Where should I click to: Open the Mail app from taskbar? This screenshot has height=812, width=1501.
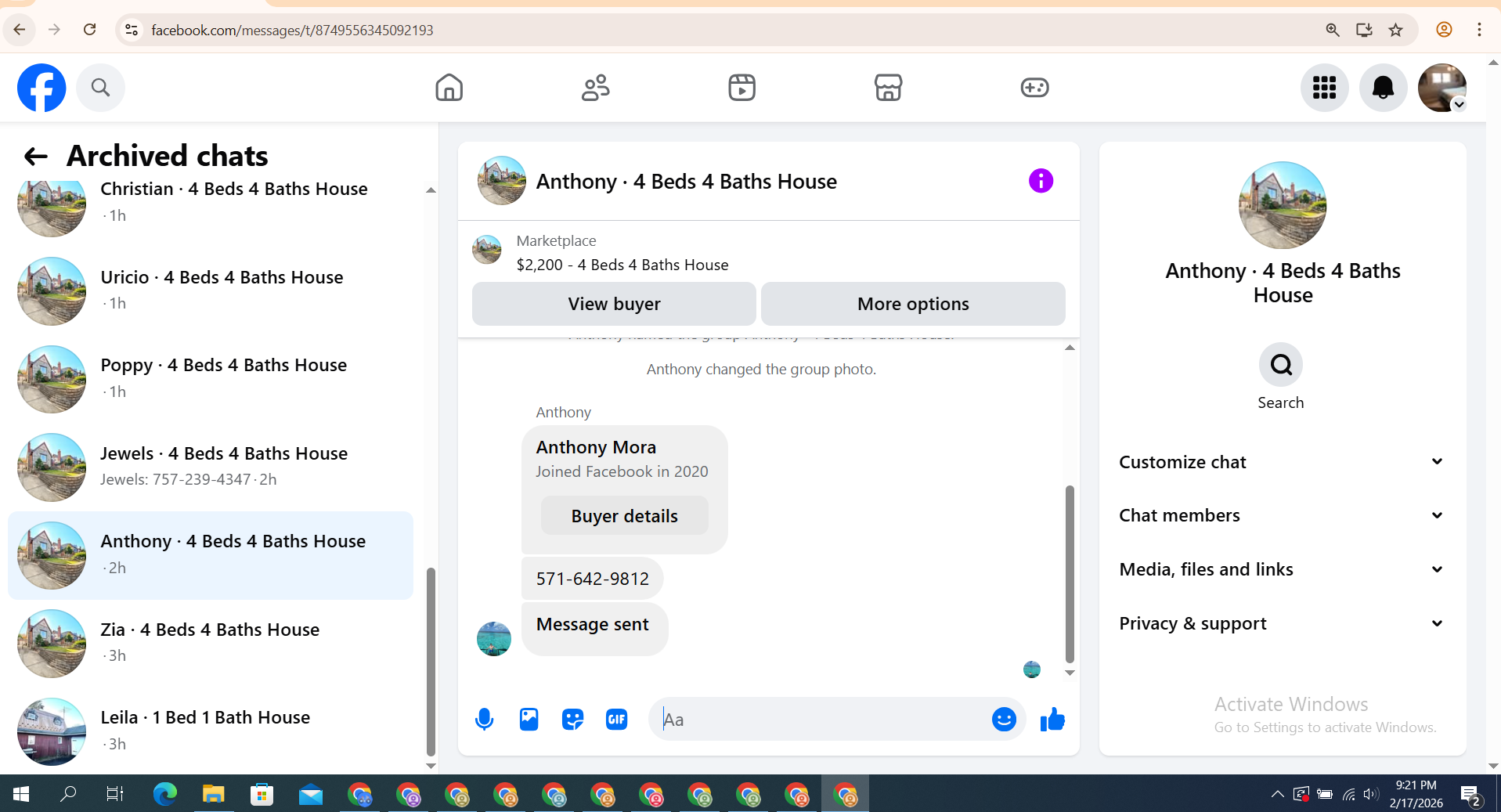311,794
